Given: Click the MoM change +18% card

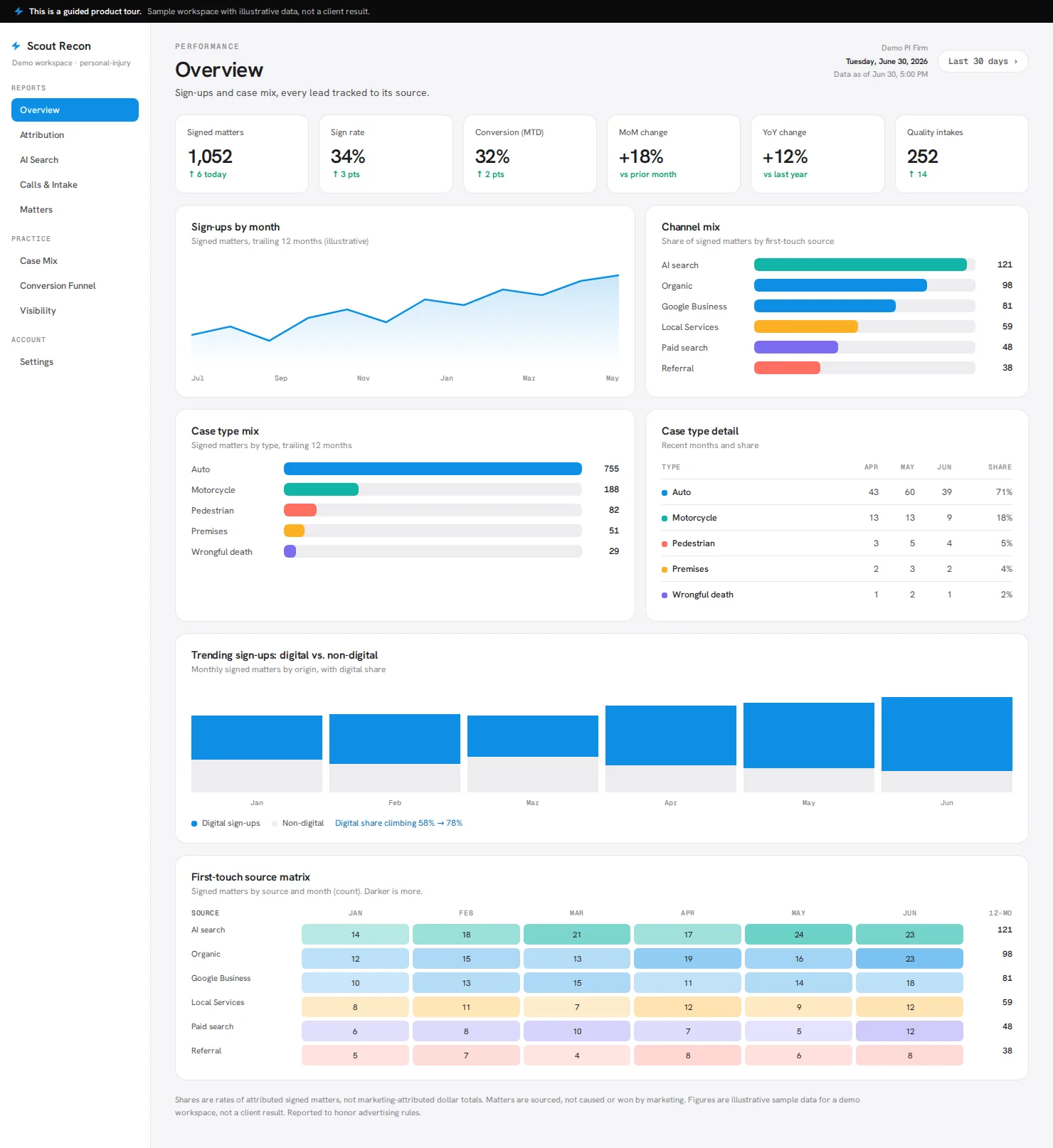Looking at the screenshot, I should coord(674,154).
